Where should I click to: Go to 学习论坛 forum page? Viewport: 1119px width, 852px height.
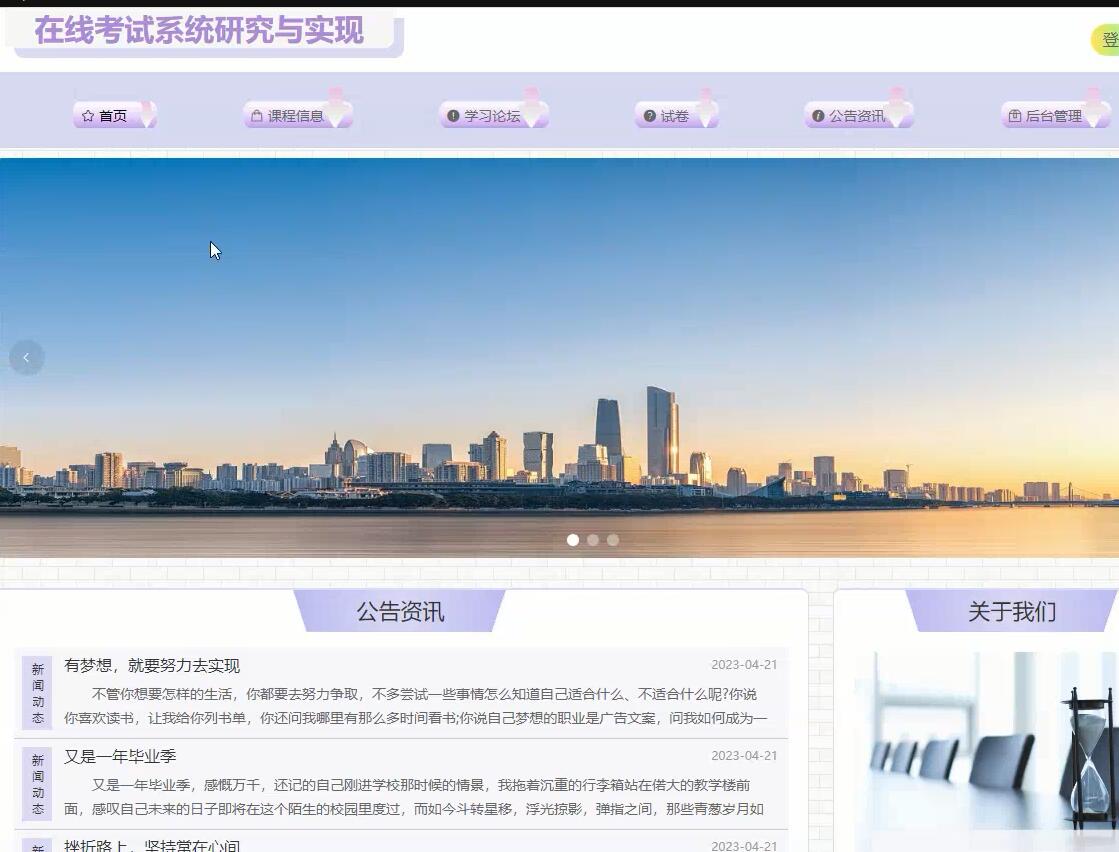coord(494,116)
